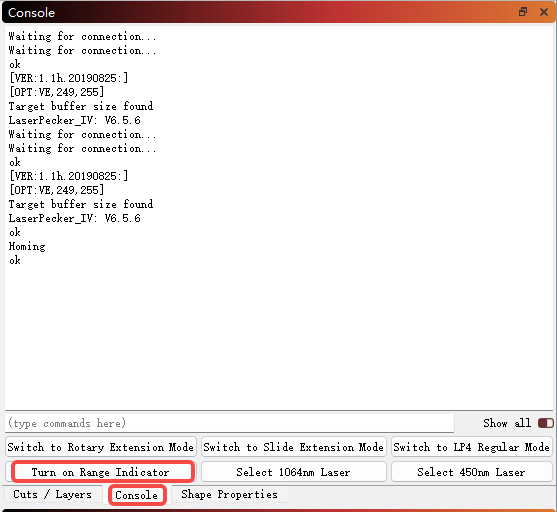The width and height of the screenshot is (557, 512).
Task: Switch to LP4 Regular Mode
Action: (471, 447)
